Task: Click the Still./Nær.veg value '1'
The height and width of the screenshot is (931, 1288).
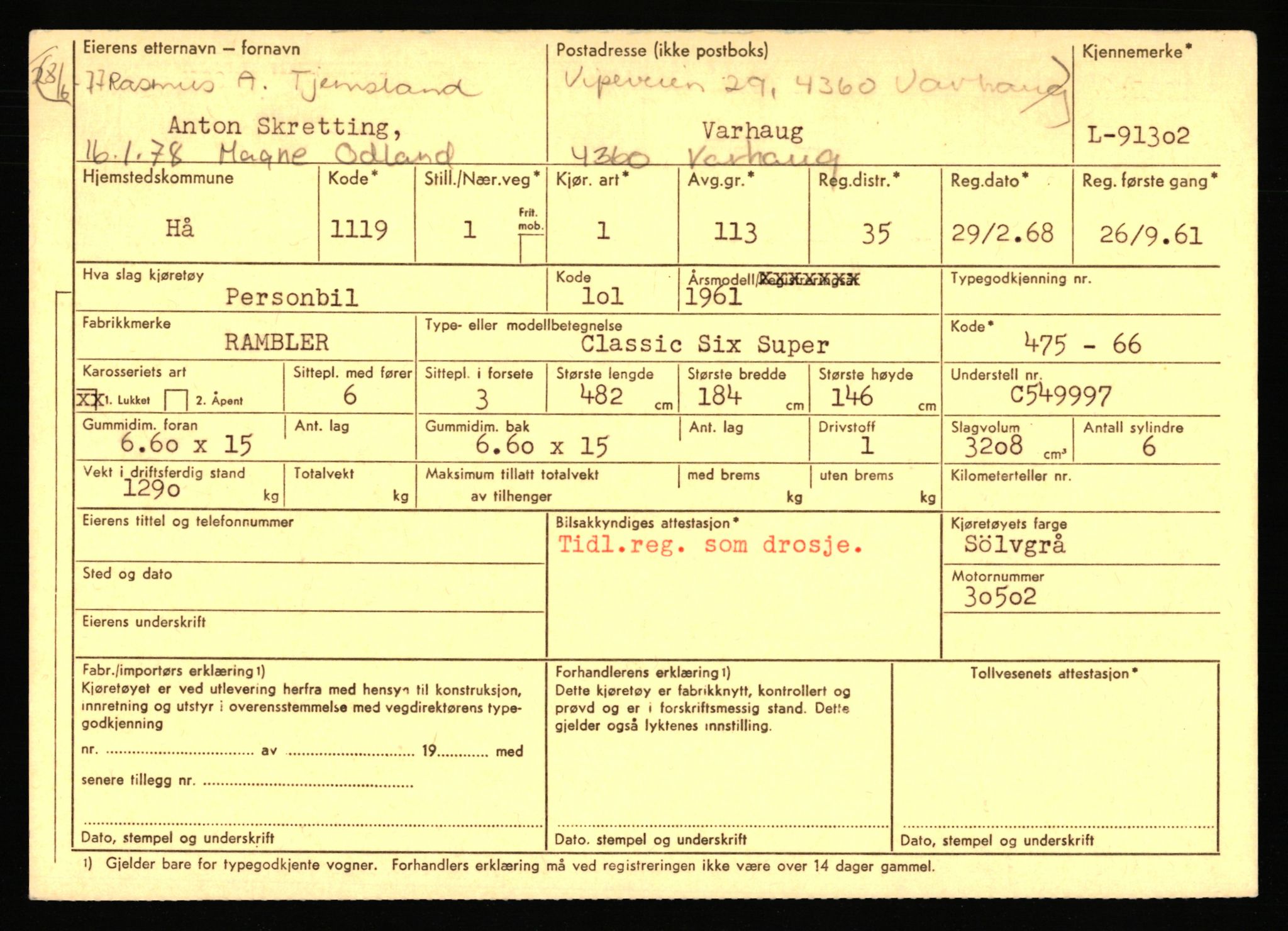Action: coord(469,230)
